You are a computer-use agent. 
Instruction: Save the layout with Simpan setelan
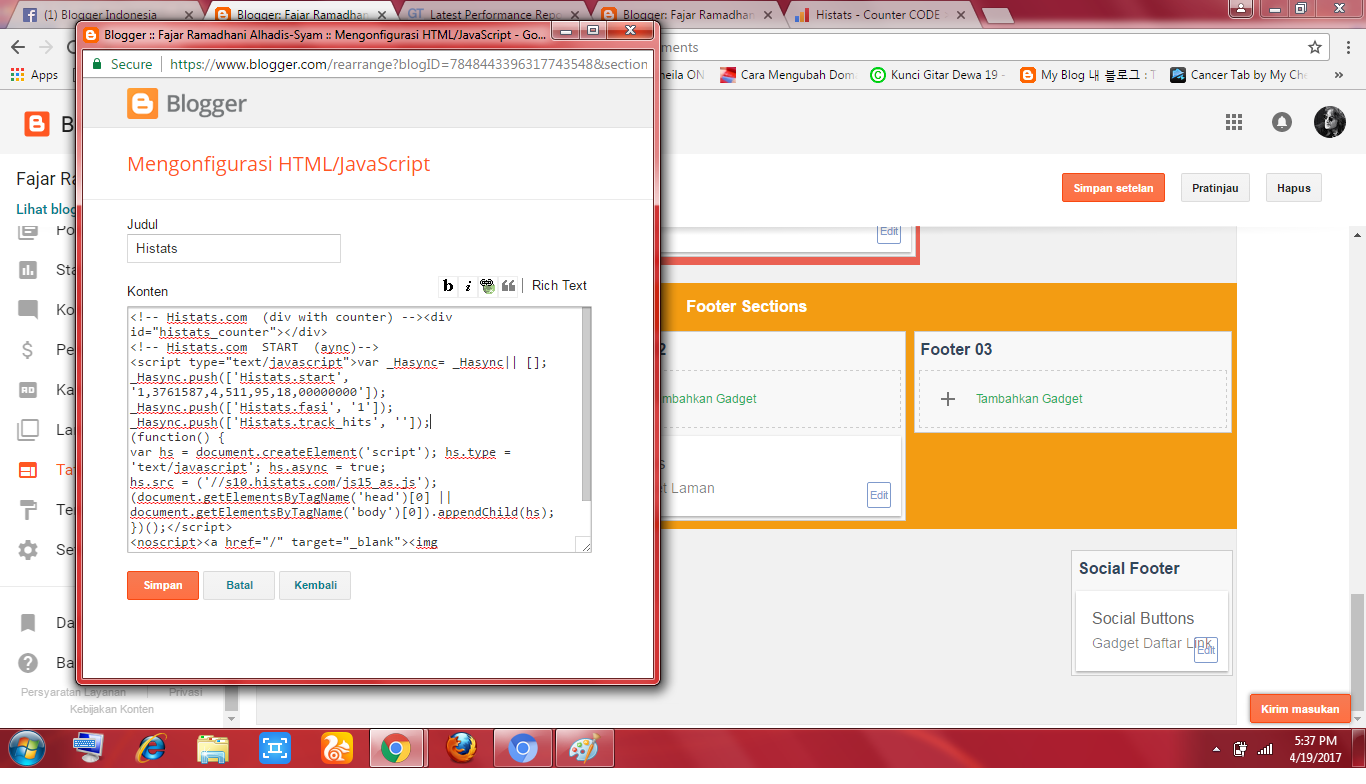(x=1113, y=188)
